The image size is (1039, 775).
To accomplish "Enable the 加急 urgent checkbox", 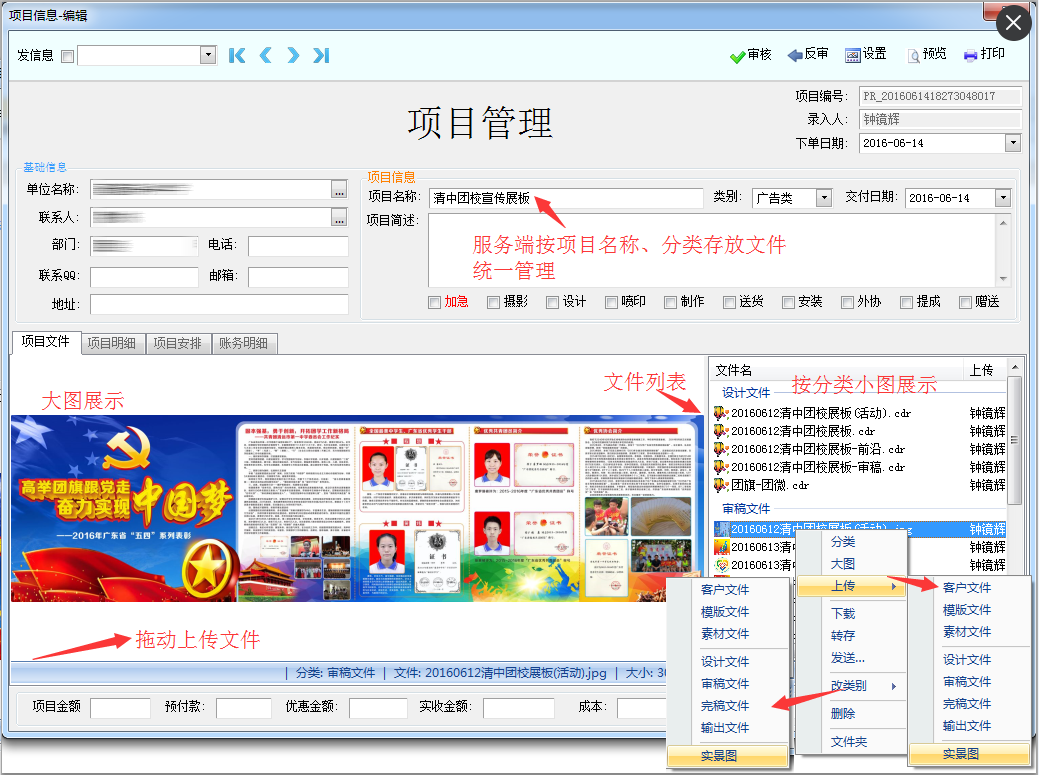I will [x=435, y=303].
